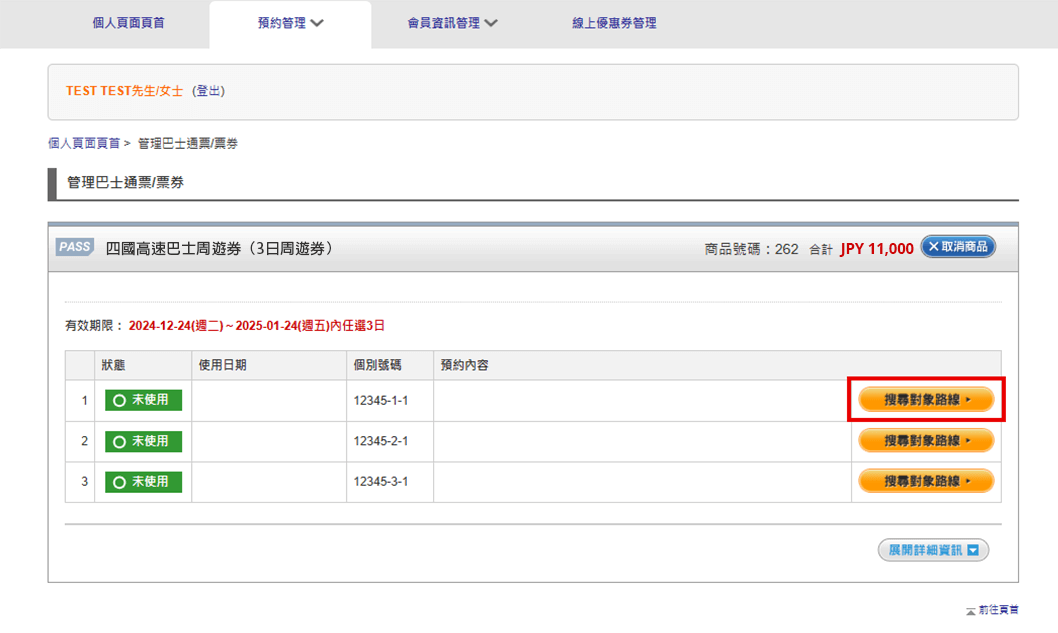Click the PASS badge icon
This screenshot has height=633, width=1058.
pyautogui.click(x=73, y=246)
